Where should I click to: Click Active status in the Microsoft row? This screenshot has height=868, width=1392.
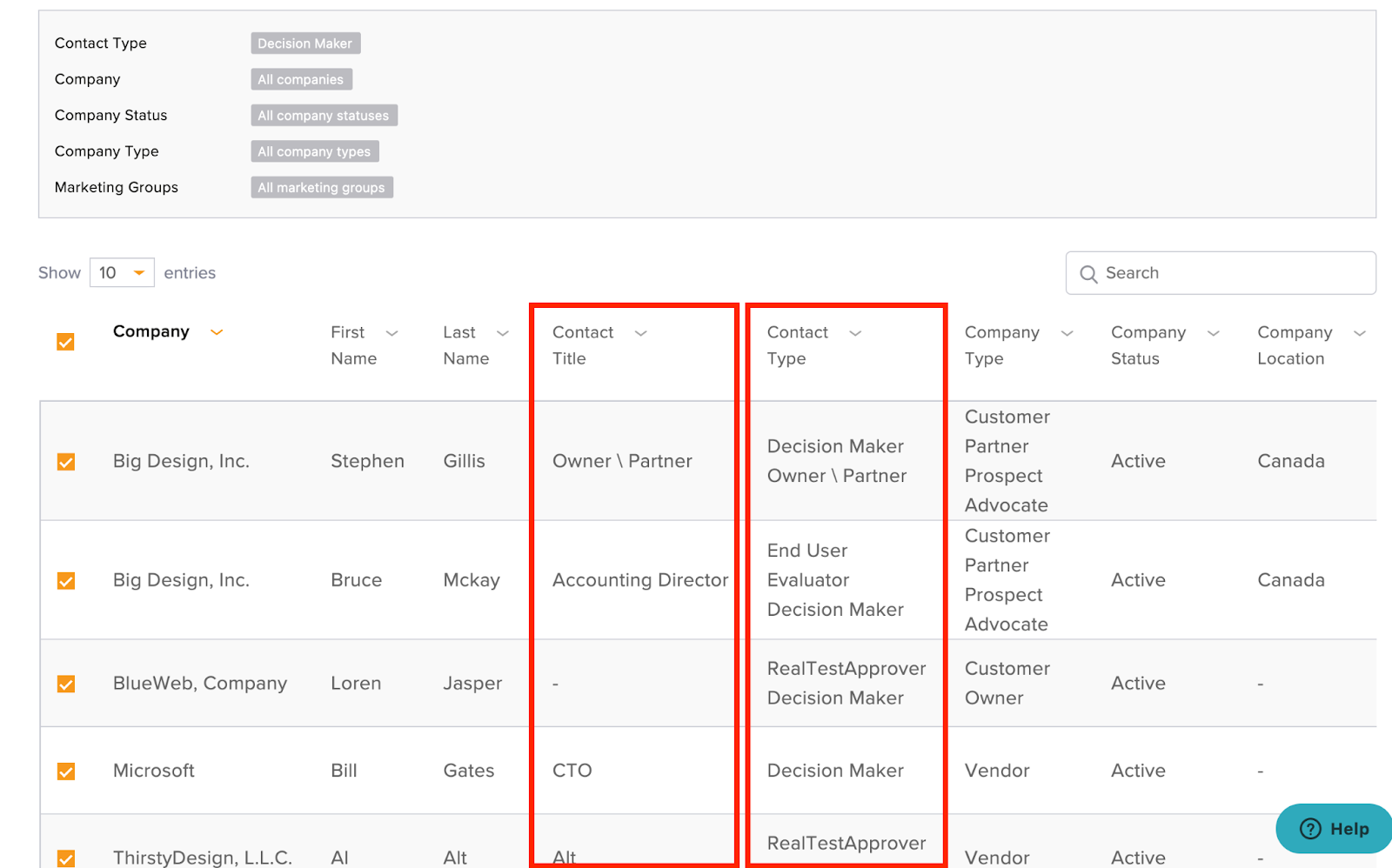click(x=1138, y=771)
